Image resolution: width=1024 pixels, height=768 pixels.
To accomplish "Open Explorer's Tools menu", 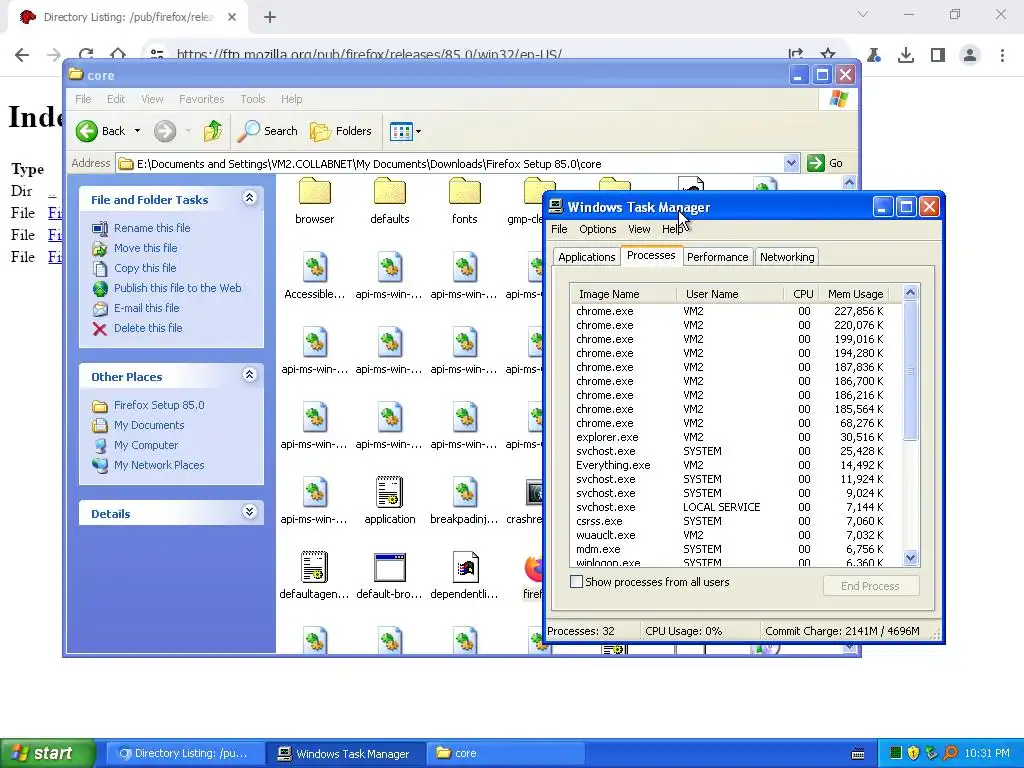I will [253, 99].
